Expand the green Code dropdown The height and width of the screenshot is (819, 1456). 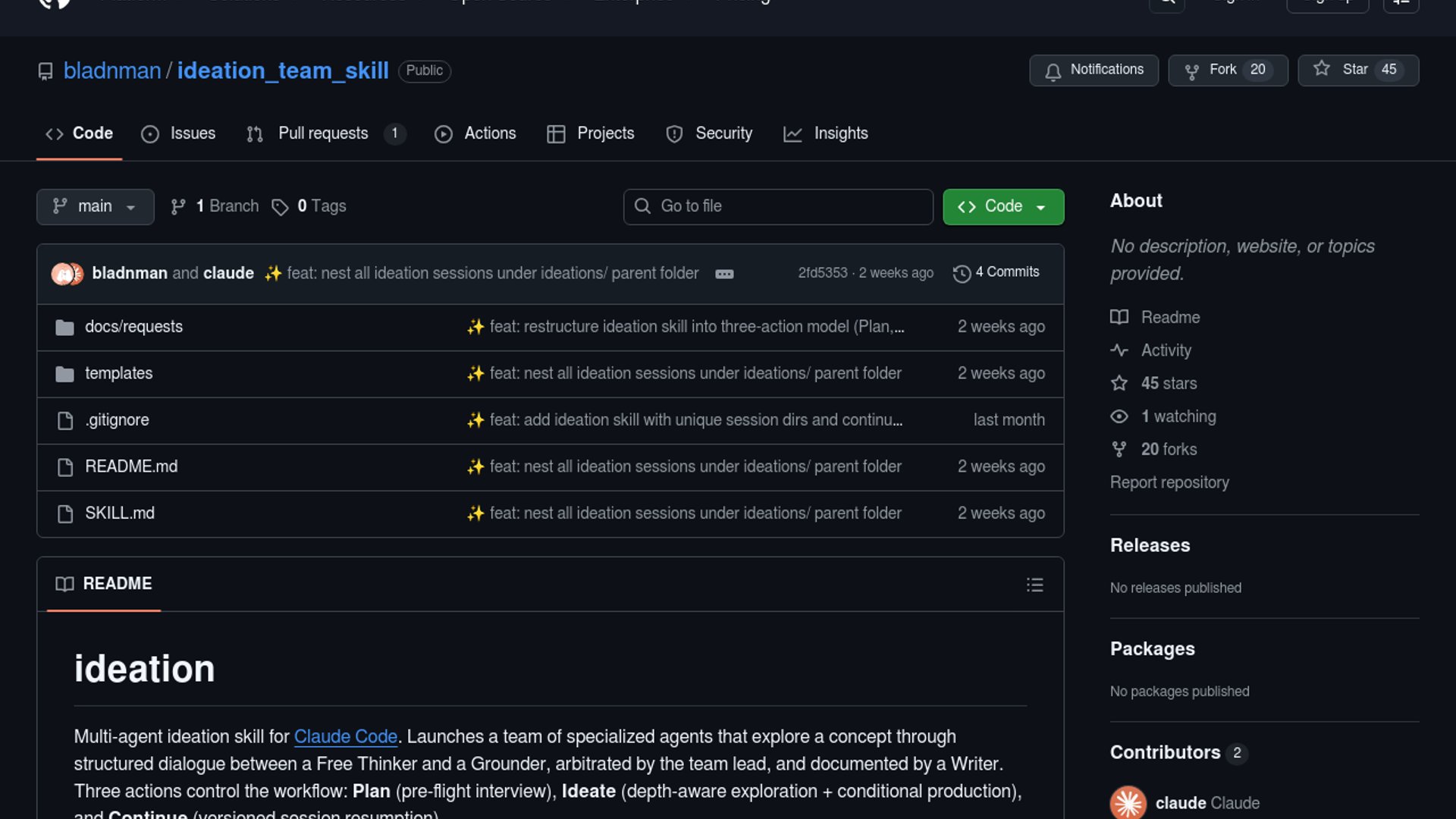(x=1003, y=206)
